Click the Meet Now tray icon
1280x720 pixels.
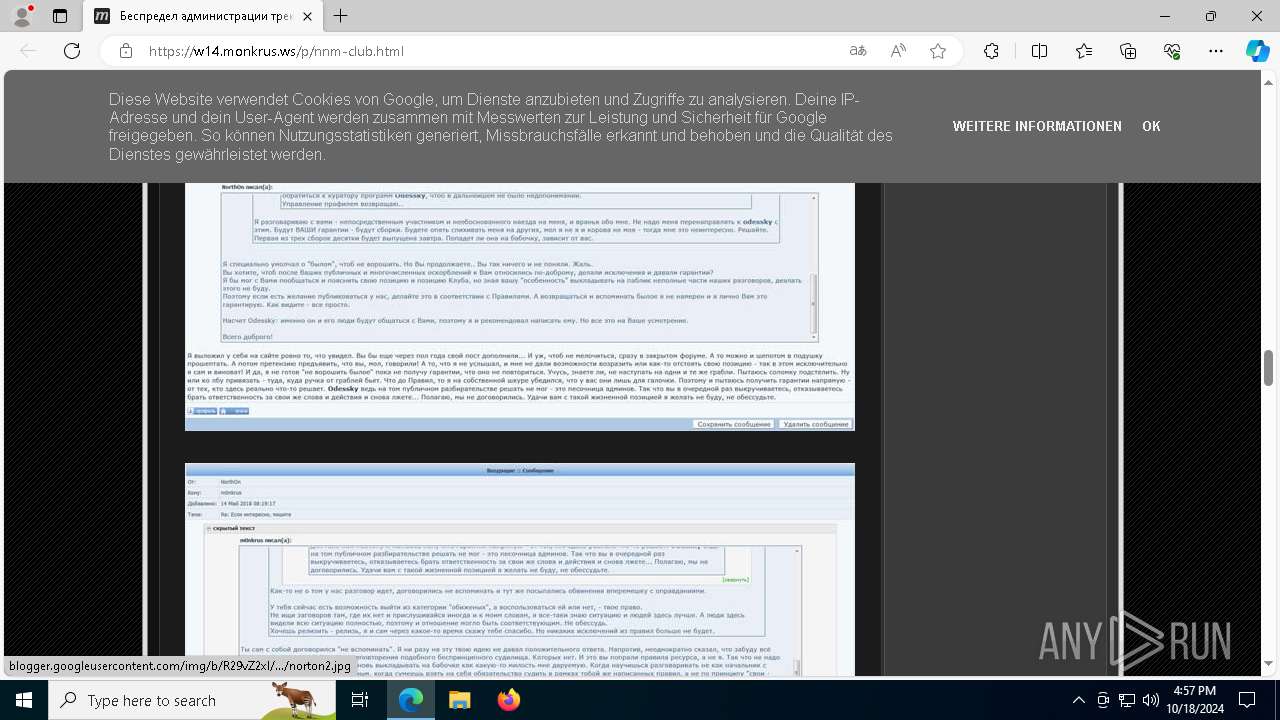point(1103,700)
